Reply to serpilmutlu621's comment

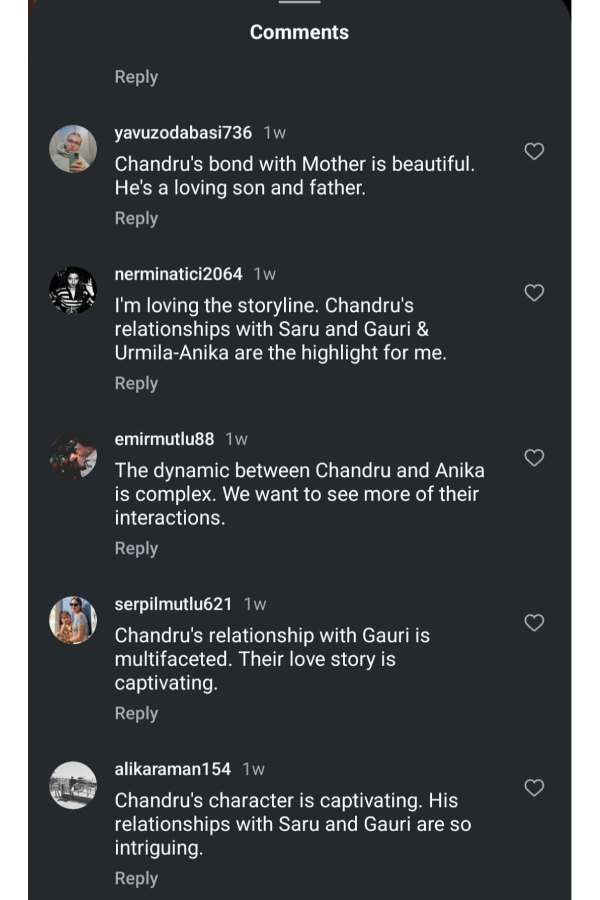click(136, 713)
